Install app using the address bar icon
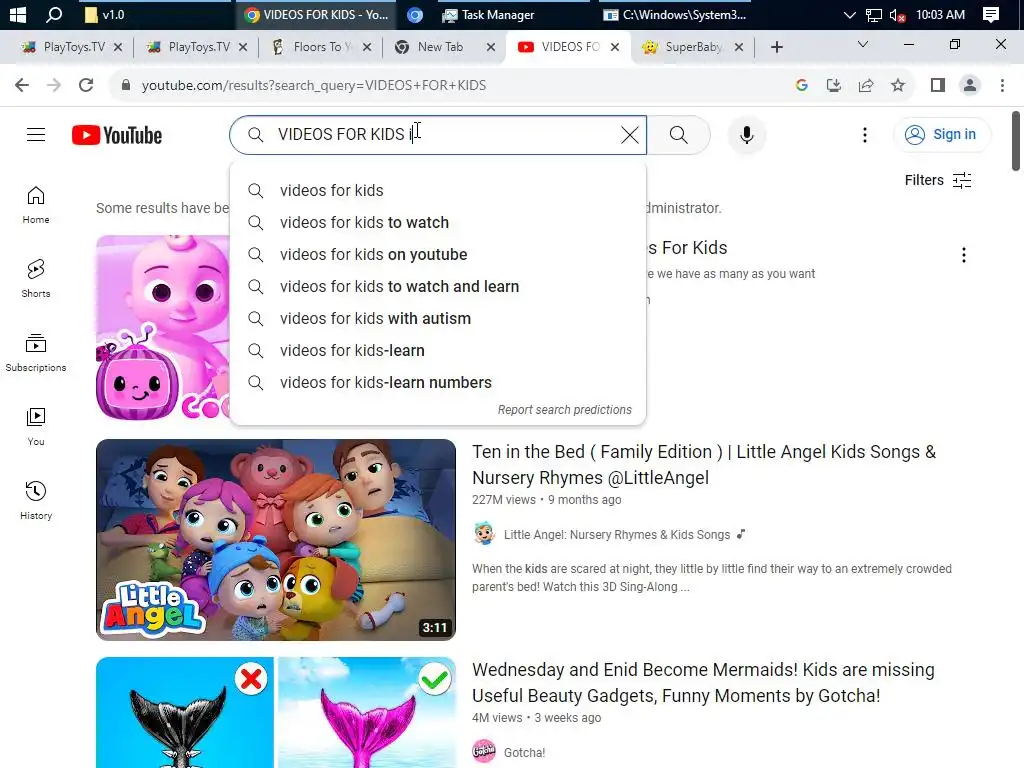Image resolution: width=1024 pixels, height=768 pixels. (833, 85)
